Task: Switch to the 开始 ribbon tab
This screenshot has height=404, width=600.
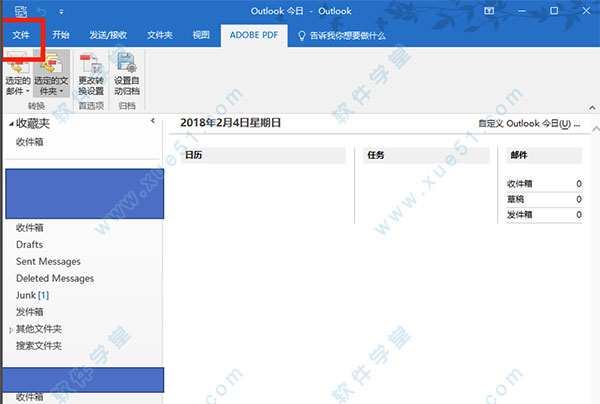Action: tap(61, 35)
